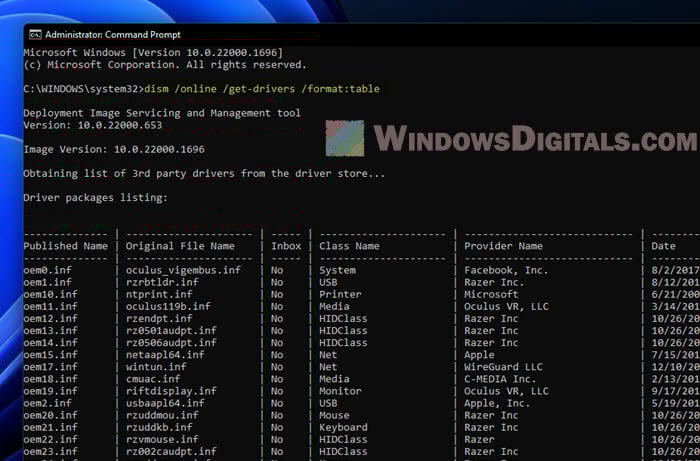Click the 'Microsoft' provider in the ntprint.inf row

coord(491,294)
